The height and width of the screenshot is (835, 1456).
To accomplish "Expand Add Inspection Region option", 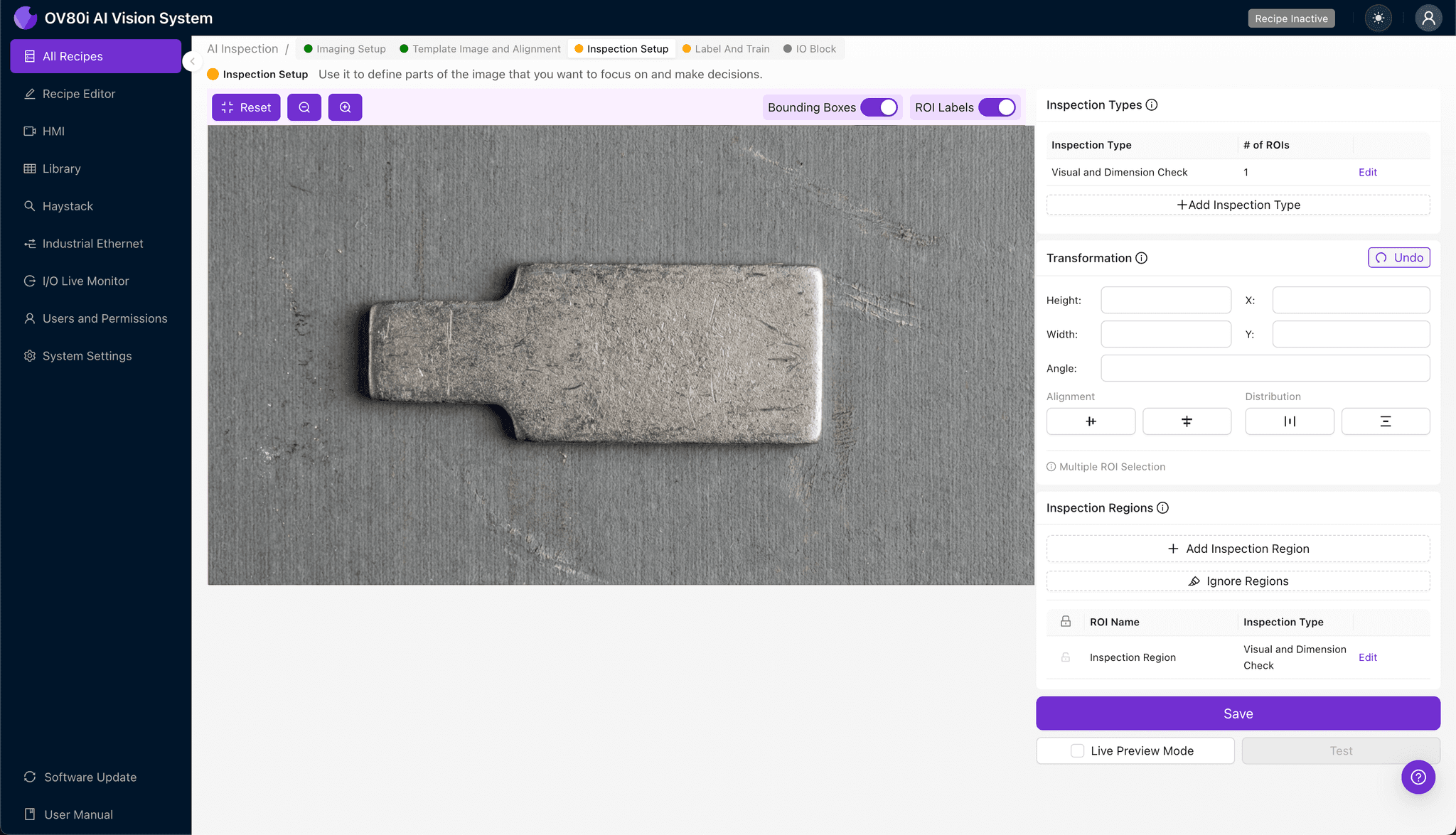I will [x=1238, y=549].
